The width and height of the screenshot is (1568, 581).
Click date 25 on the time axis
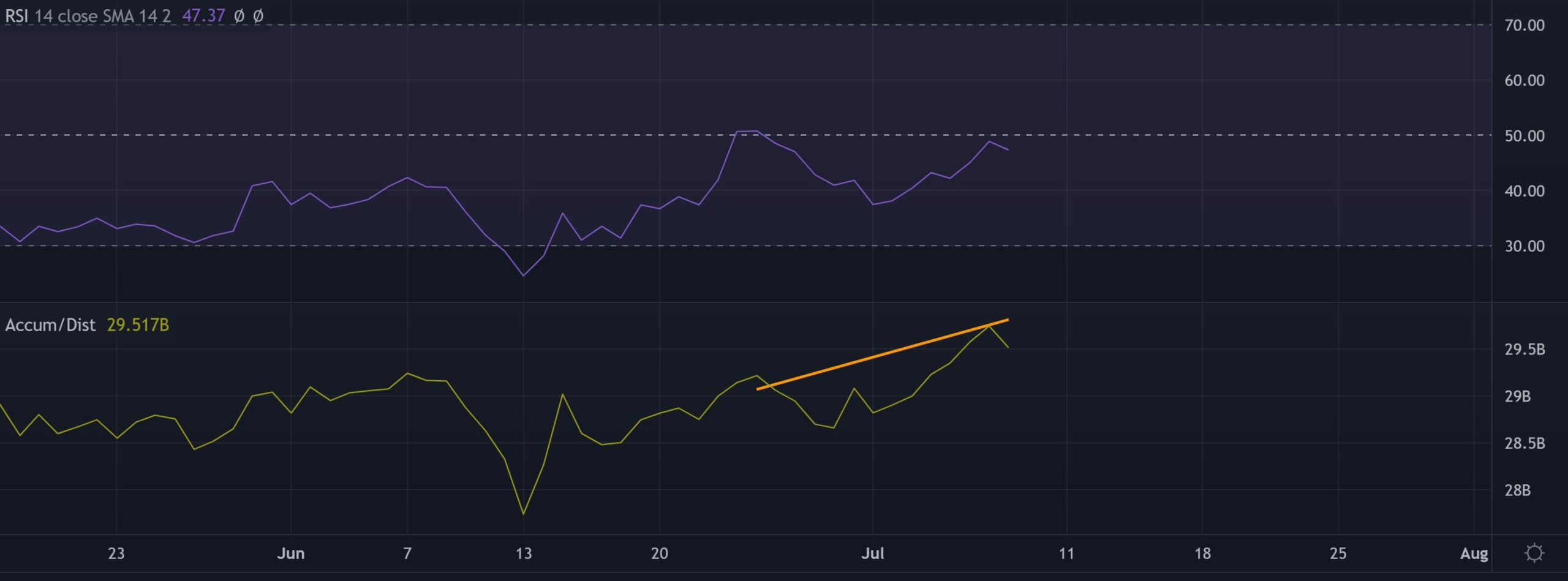[1338, 553]
